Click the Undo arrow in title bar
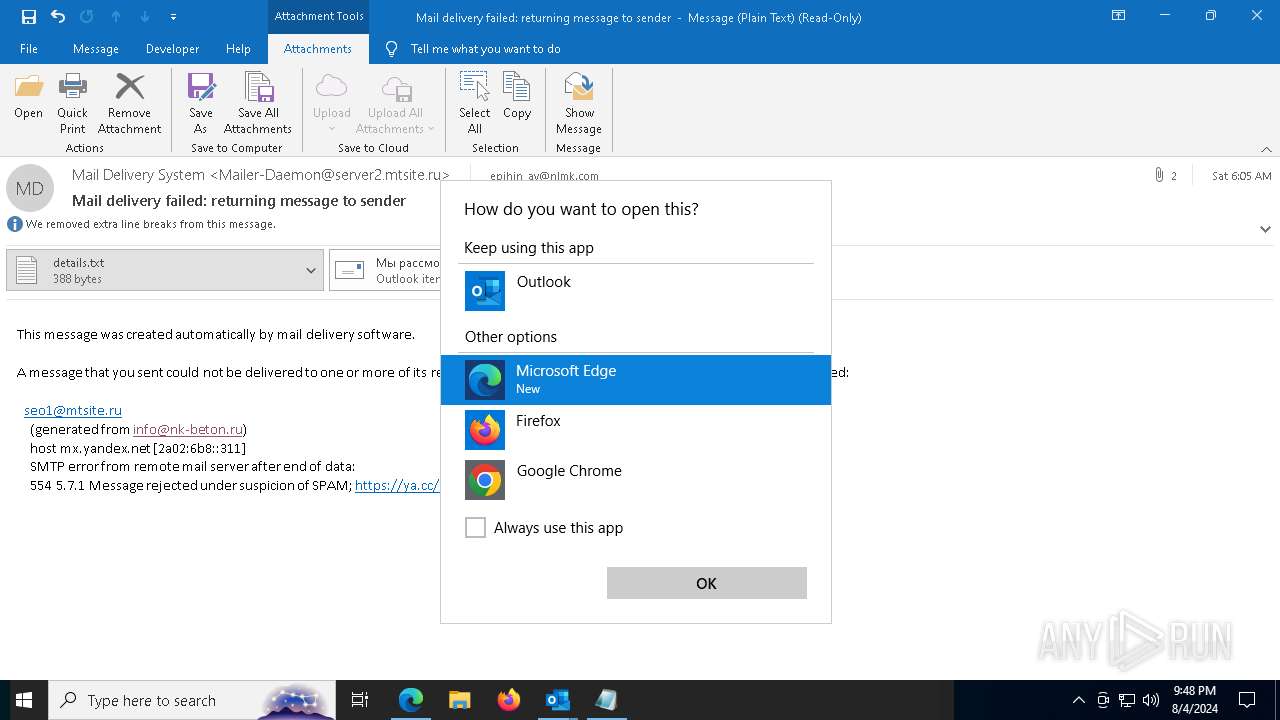The image size is (1280, 720). (58, 17)
